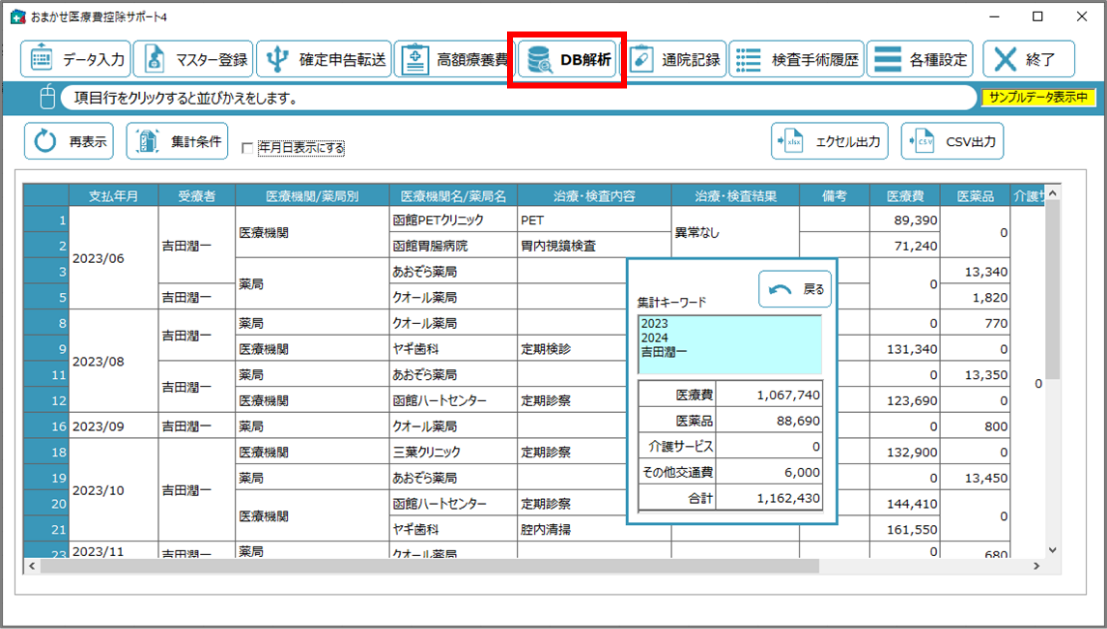The image size is (1107, 629).
Task: Click the horizontal scrollbar right arrow
Action: coord(1036,566)
